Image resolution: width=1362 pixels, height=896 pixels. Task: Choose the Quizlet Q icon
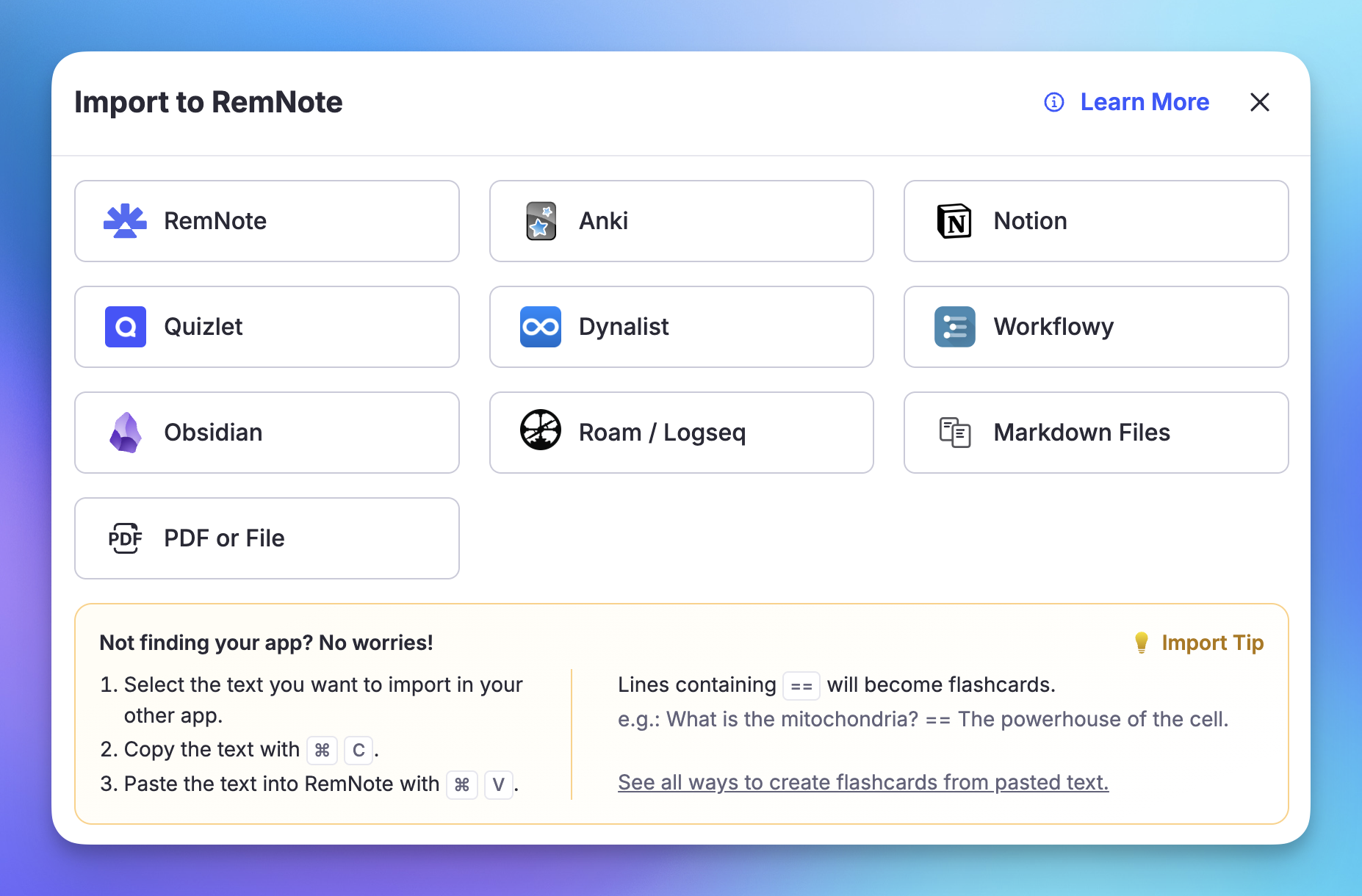[126, 327]
